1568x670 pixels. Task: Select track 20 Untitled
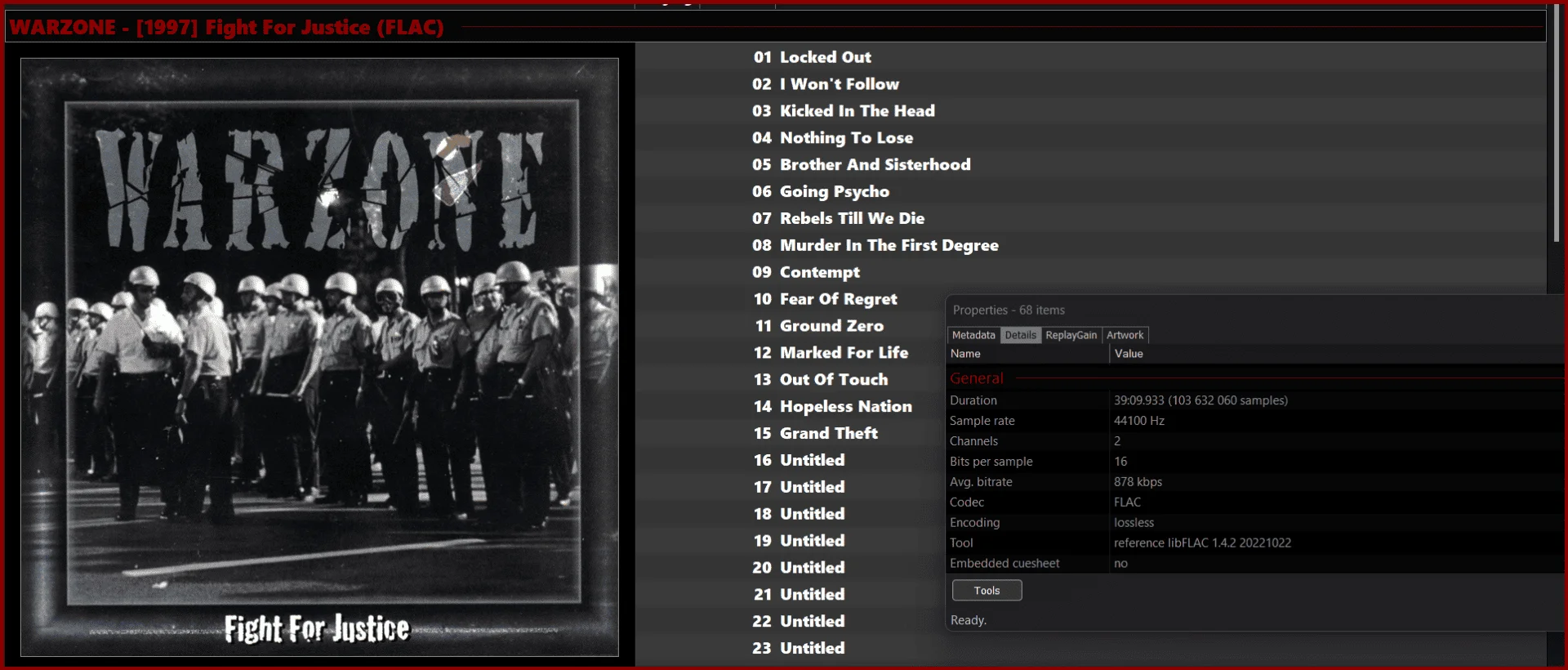coord(799,568)
